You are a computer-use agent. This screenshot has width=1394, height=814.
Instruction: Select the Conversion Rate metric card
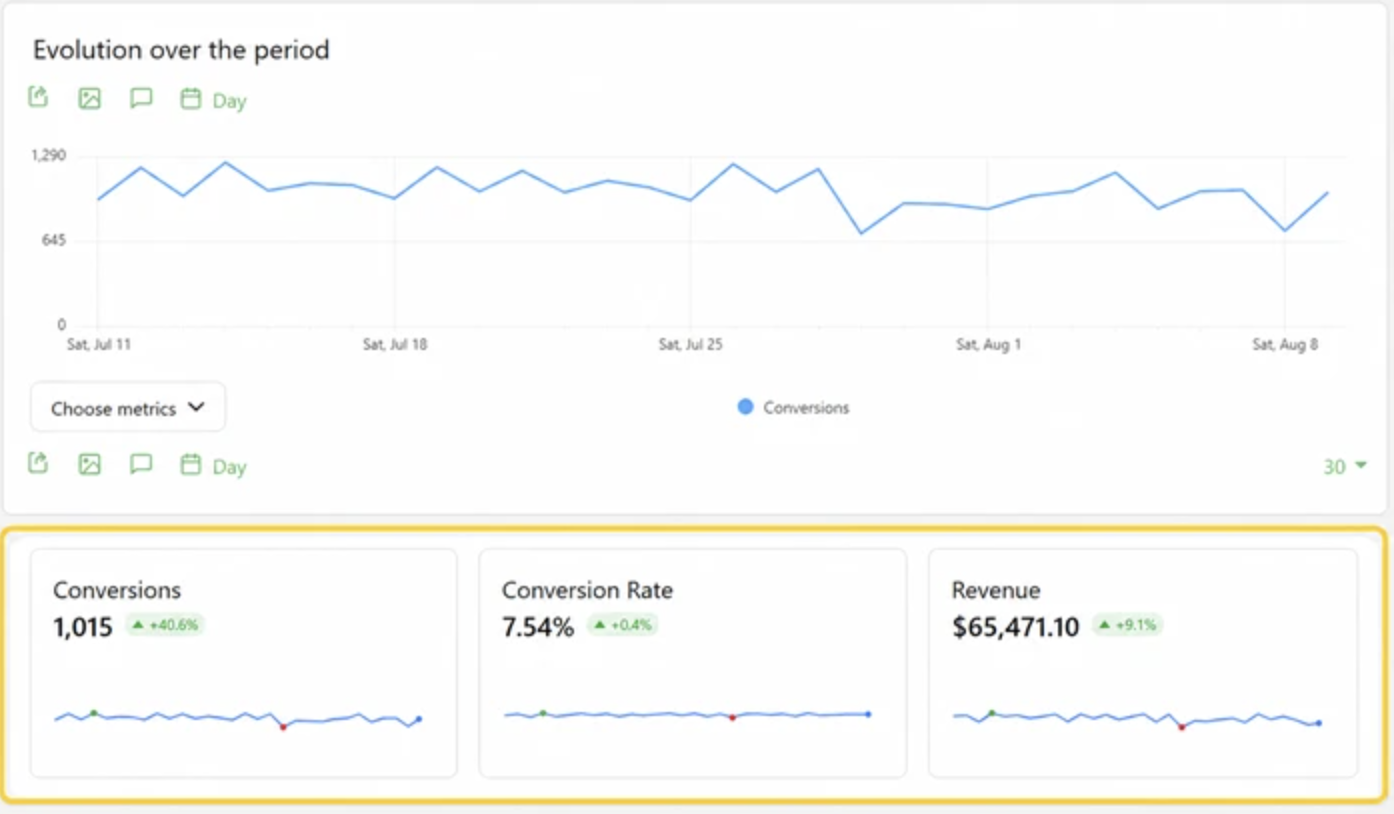pyautogui.click(x=693, y=662)
